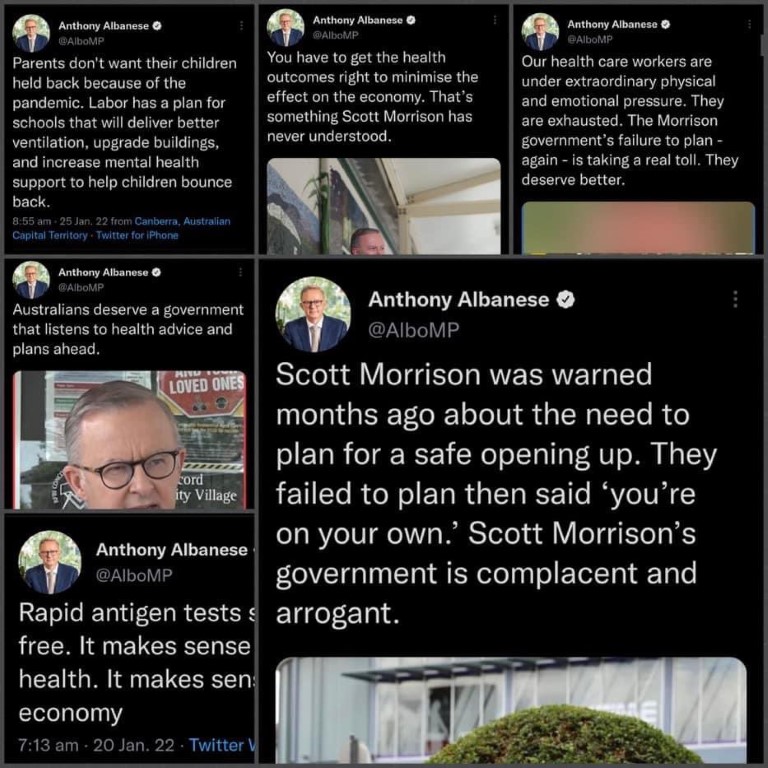The image size is (768, 768).
Task: Open three-dot menu on the schools ventilation tweet
Action: tap(241, 25)
